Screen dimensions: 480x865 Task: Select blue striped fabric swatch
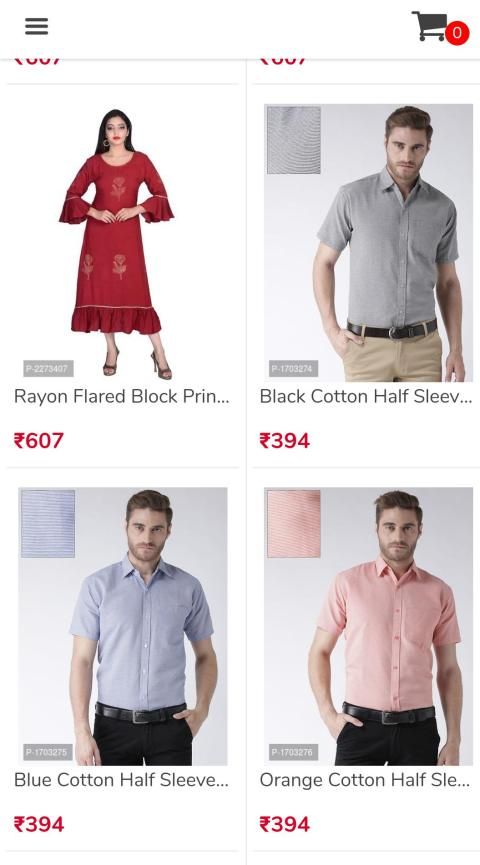[x=48, y=524]
